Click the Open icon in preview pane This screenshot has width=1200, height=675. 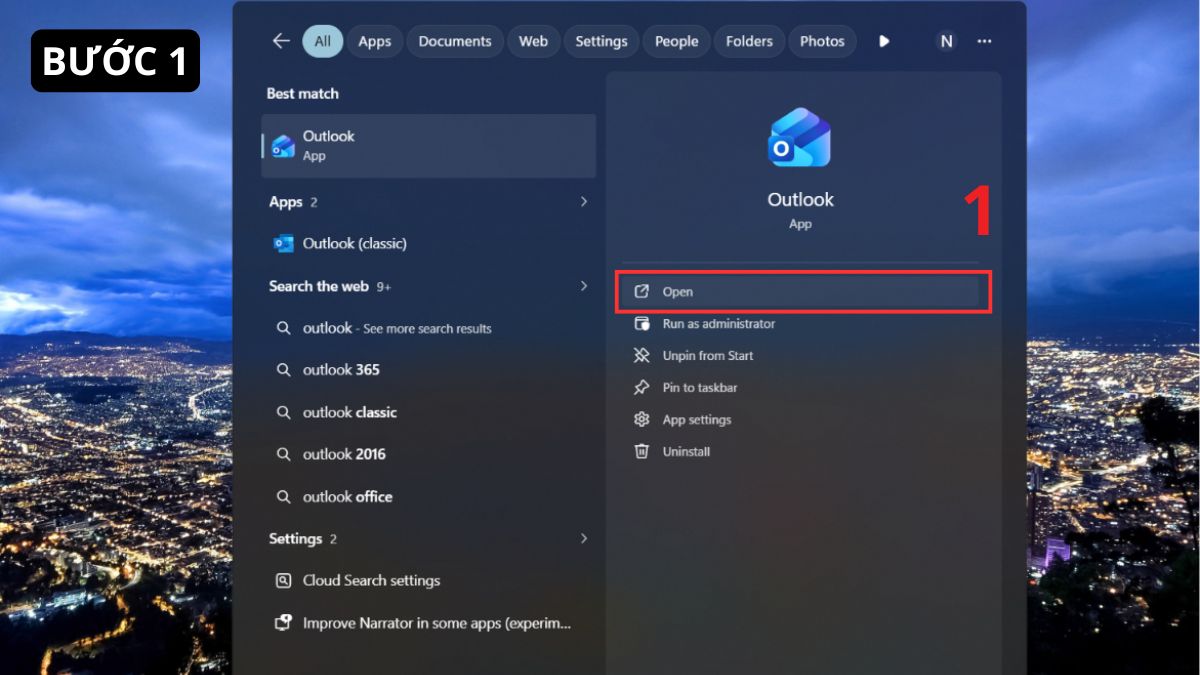tap(642, 291)
